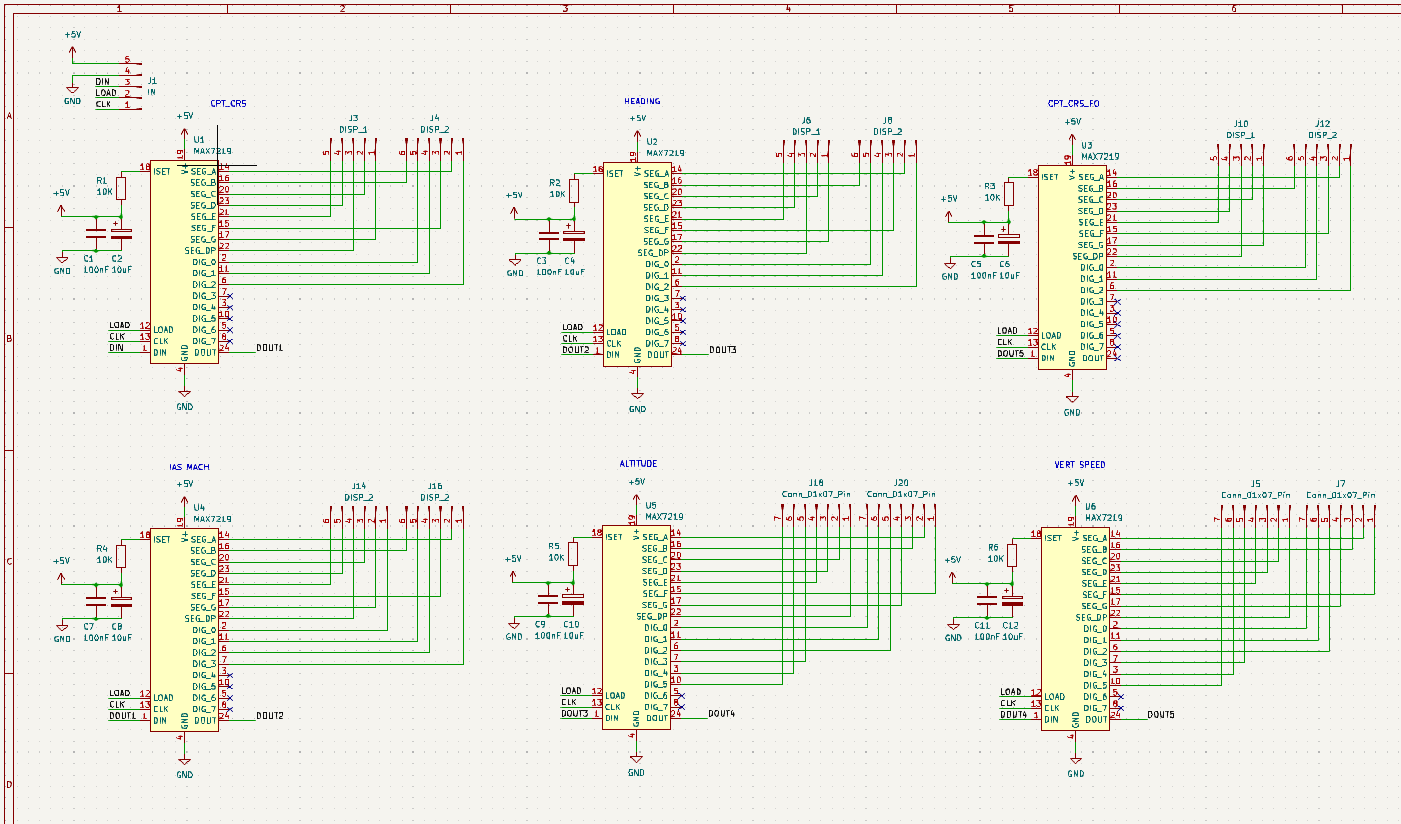The height and width of the screenshot is (824, 1401).
Task: Click the GND symbol below U1
Action: pos(185,398)
